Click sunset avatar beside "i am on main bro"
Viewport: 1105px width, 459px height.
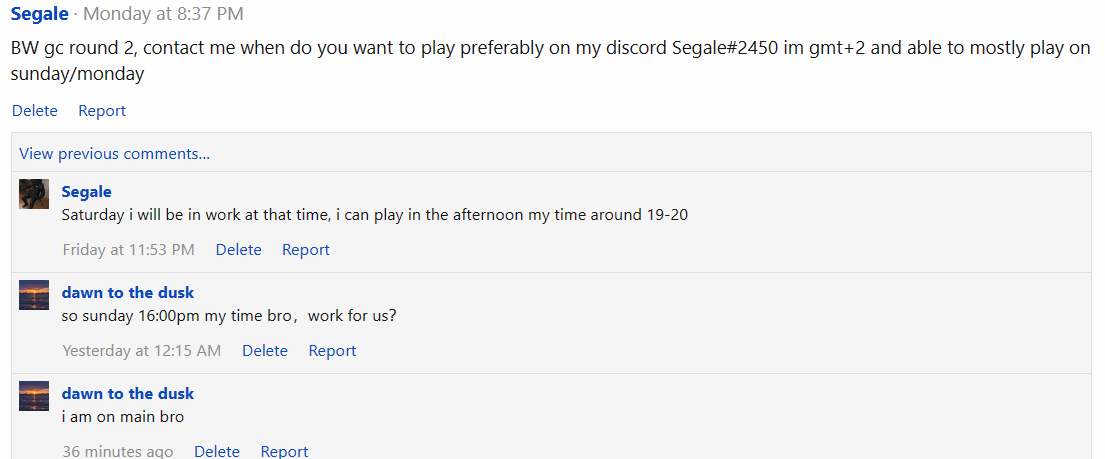click(x=34, y=396)
